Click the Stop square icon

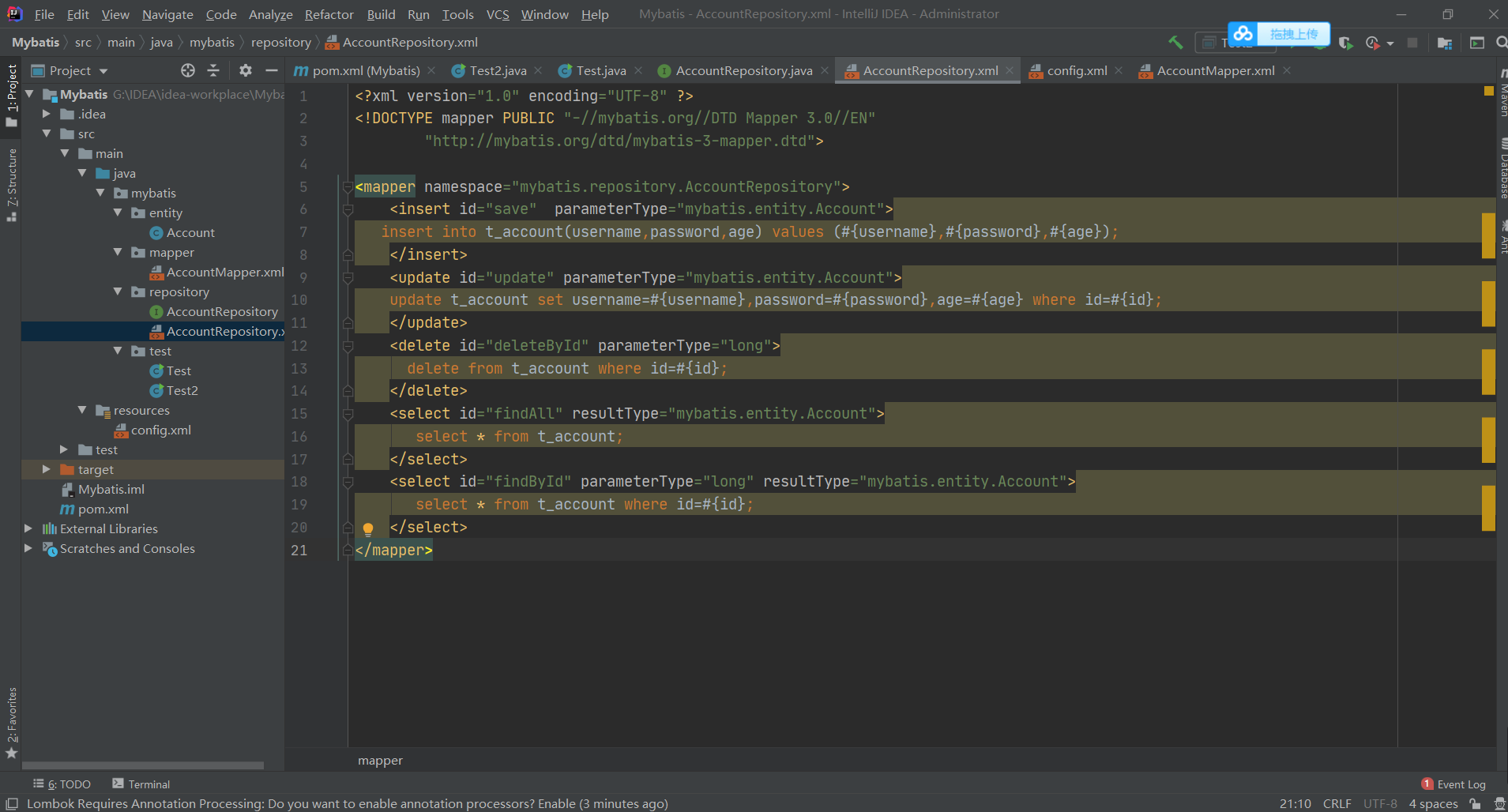1412,43
